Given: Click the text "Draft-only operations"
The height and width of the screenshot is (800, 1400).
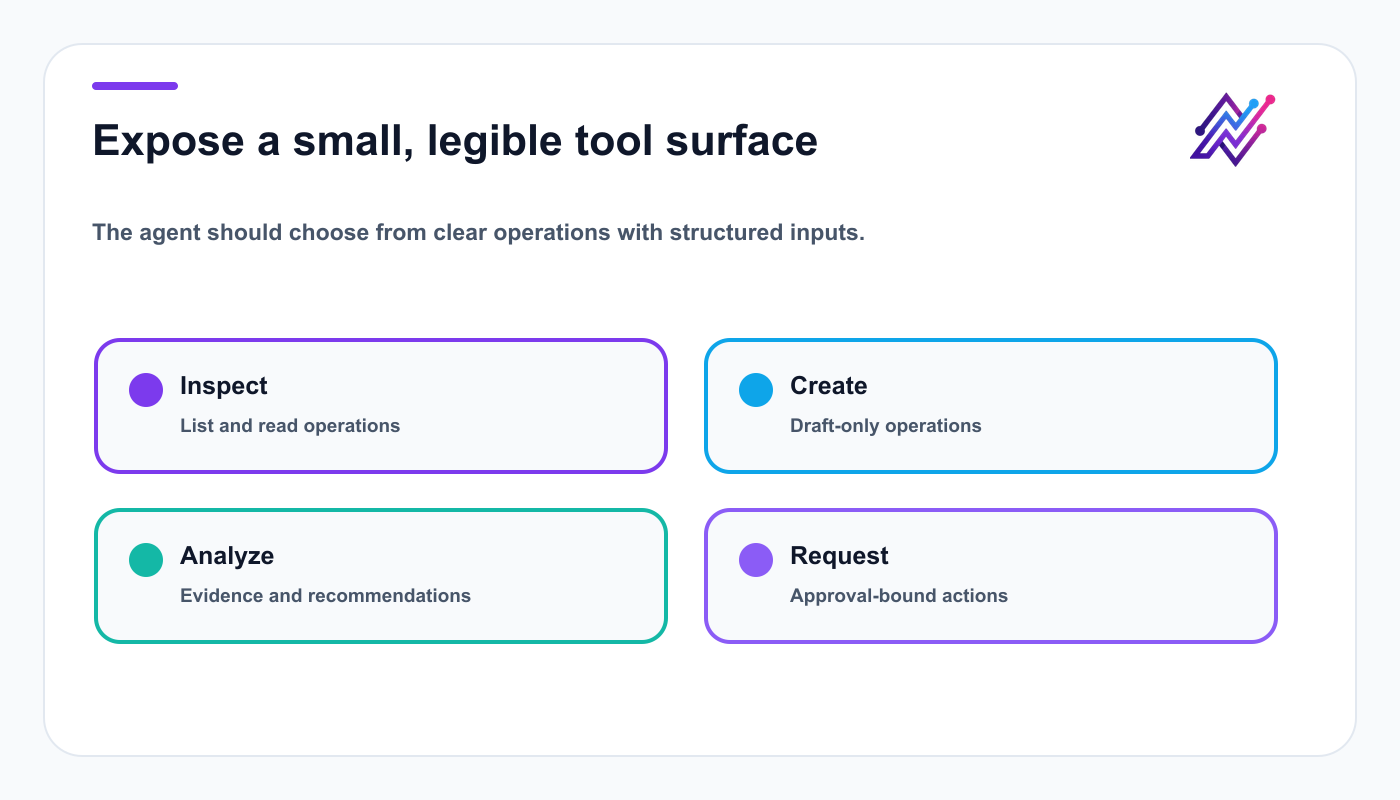Looking at the screenshot, I should click(886, 426).
